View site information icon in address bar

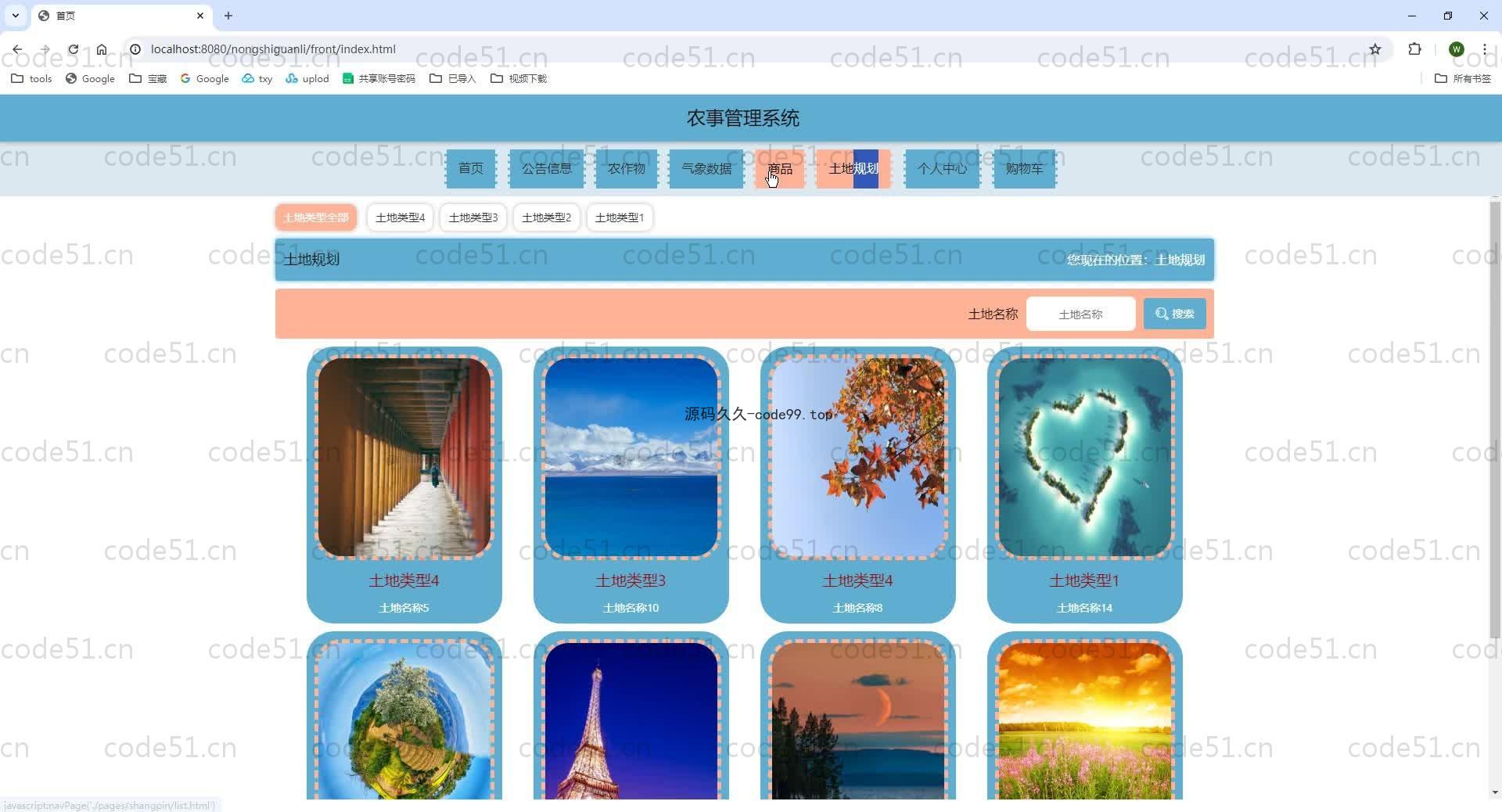135,49
